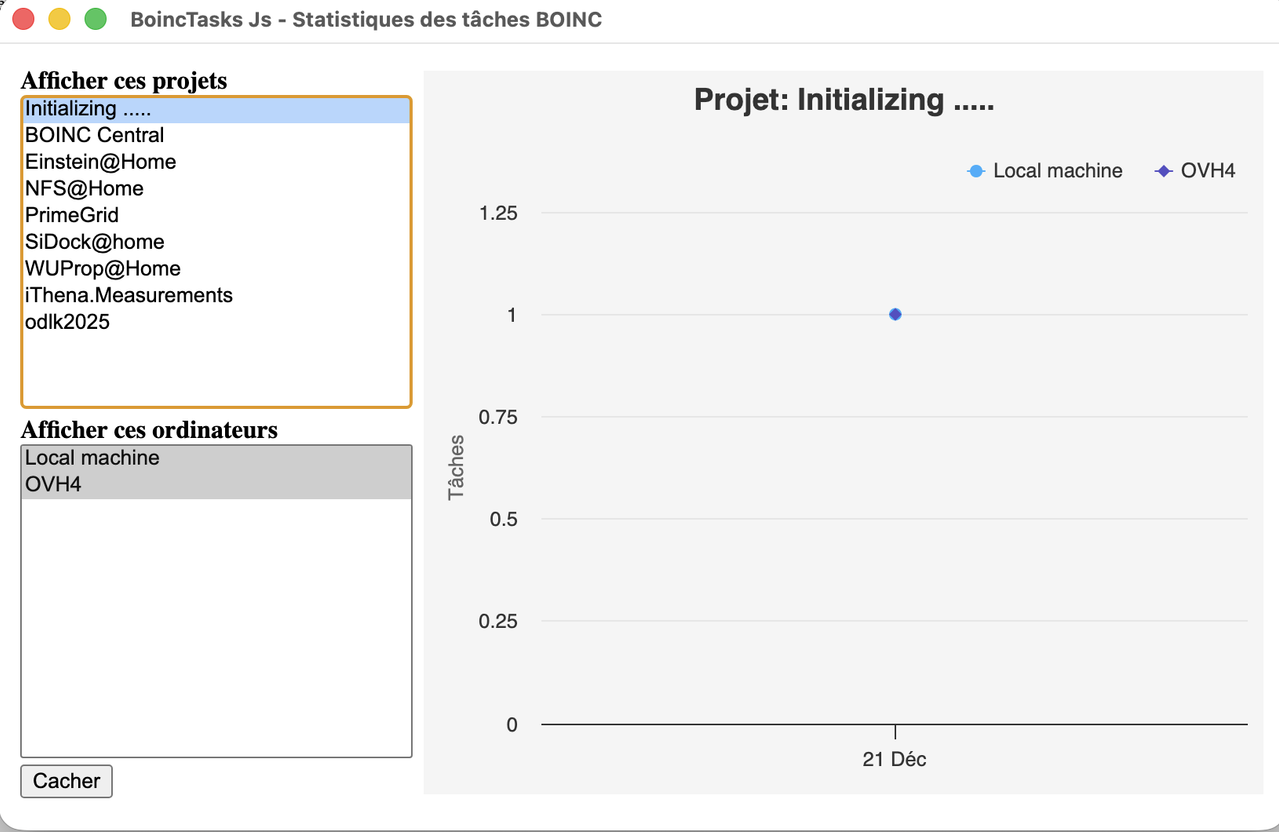
Task: Click the 'Afficher ces ordinateurs' heading
Action: point(149,430)
